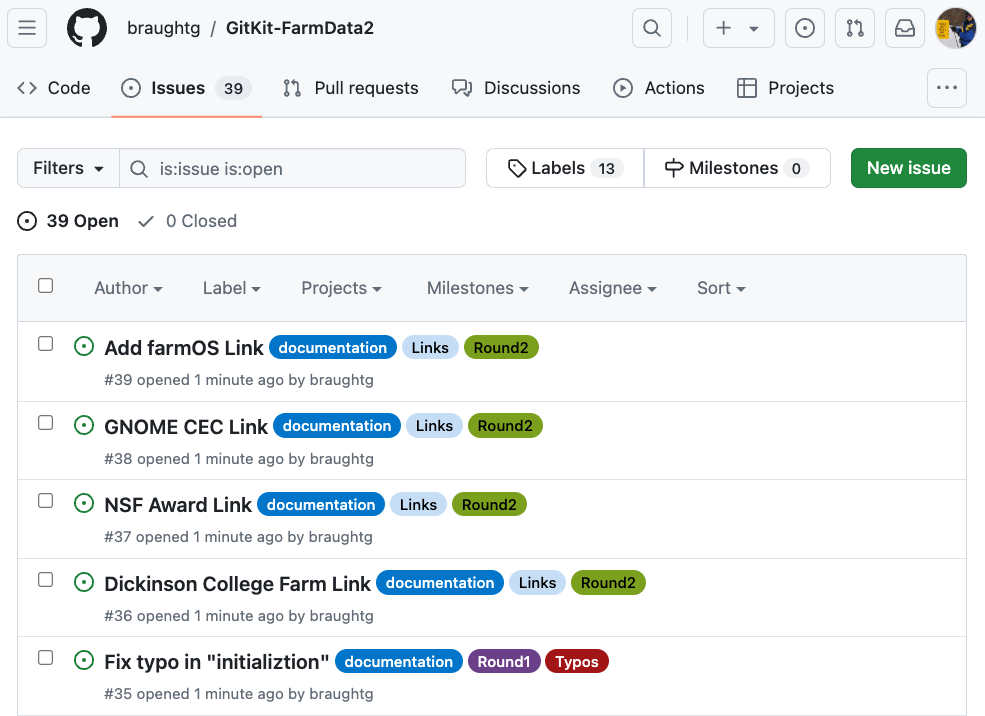Expand the Milestones filter dropdown

pyautogui.click(x=477, y=288)
